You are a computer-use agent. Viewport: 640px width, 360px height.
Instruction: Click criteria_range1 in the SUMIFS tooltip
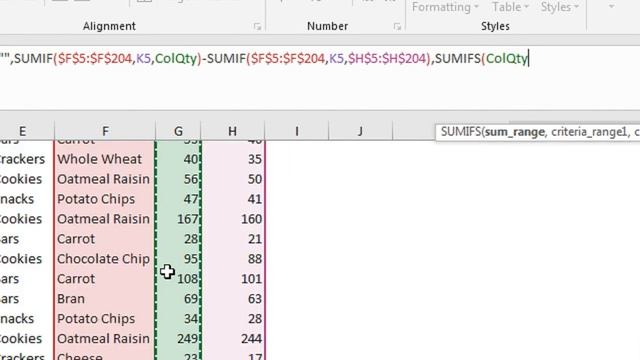coord(588,132)
